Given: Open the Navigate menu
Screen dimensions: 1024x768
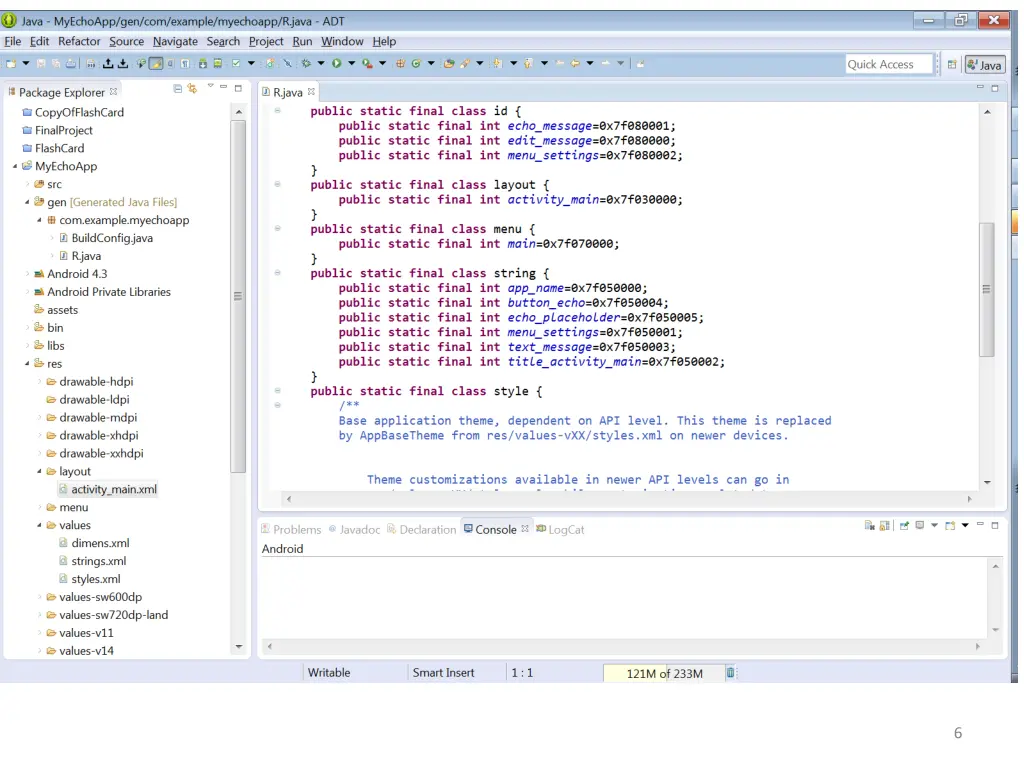Looking at the screenshot, I should [x=175, y=41].
